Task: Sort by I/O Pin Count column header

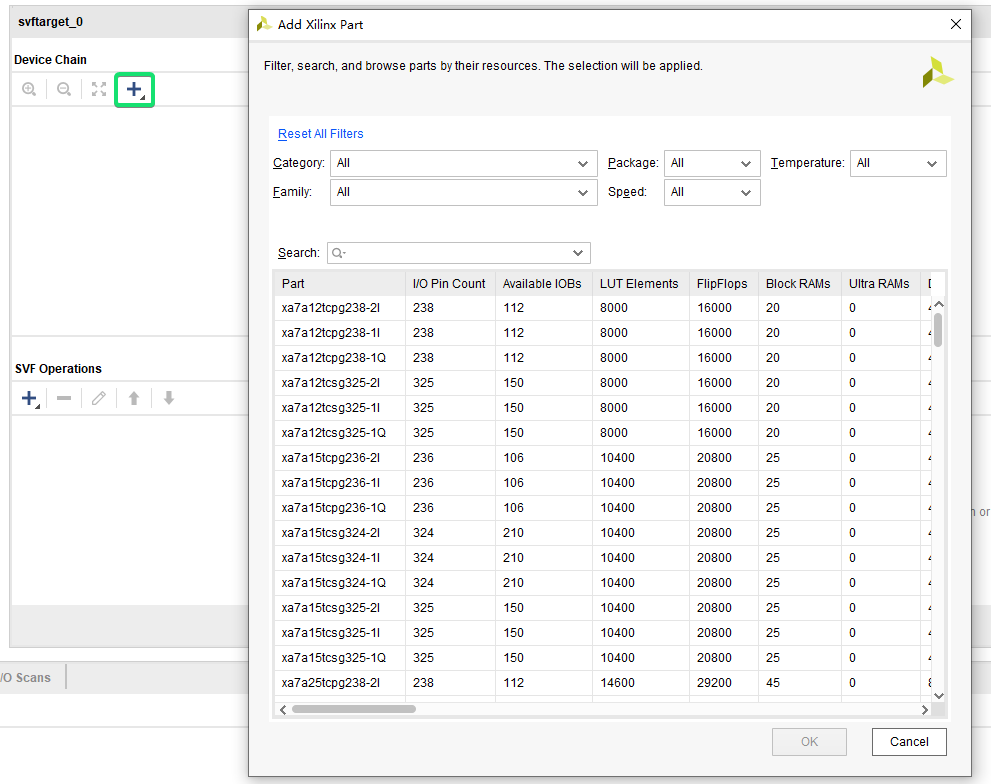Action: [449, 284]
